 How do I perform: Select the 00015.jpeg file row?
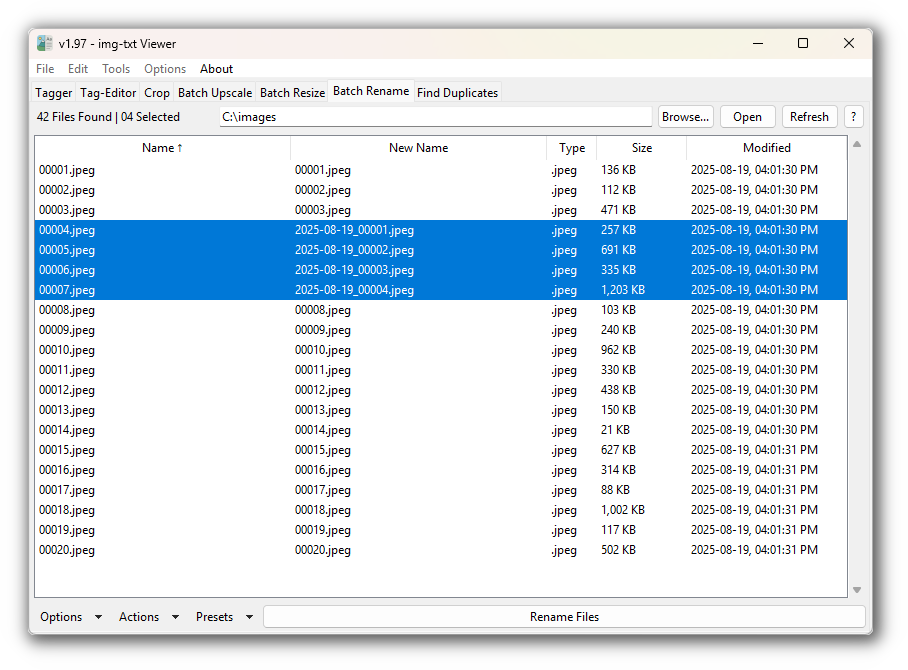click(x=441, y=450)
